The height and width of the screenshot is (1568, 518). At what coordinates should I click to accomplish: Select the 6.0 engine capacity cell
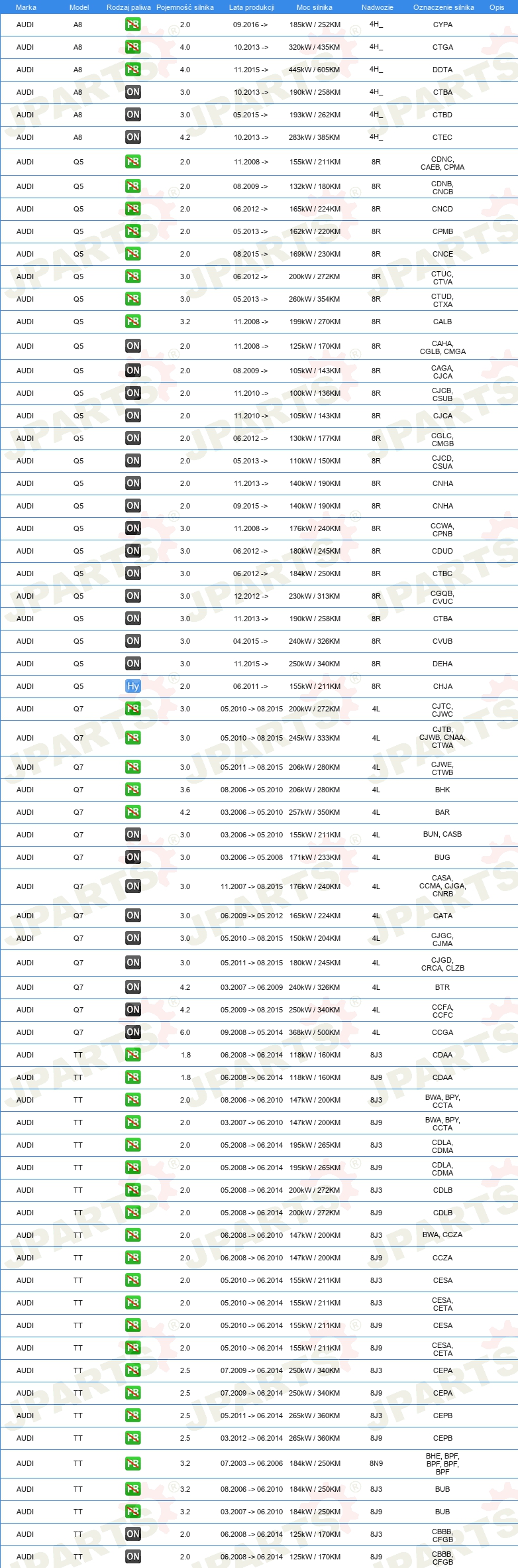pyautogui.click(x=185, y=1032)
